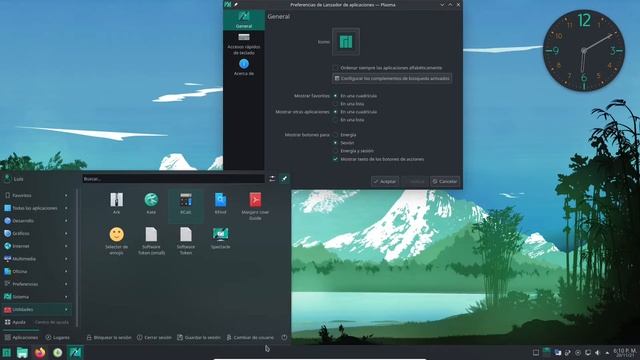Open the Utilidades category
640x360 pixels.
point(36,309)
